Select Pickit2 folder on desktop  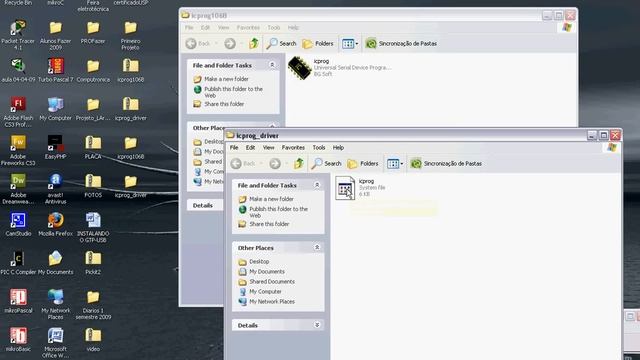click(x=93, y=263)
